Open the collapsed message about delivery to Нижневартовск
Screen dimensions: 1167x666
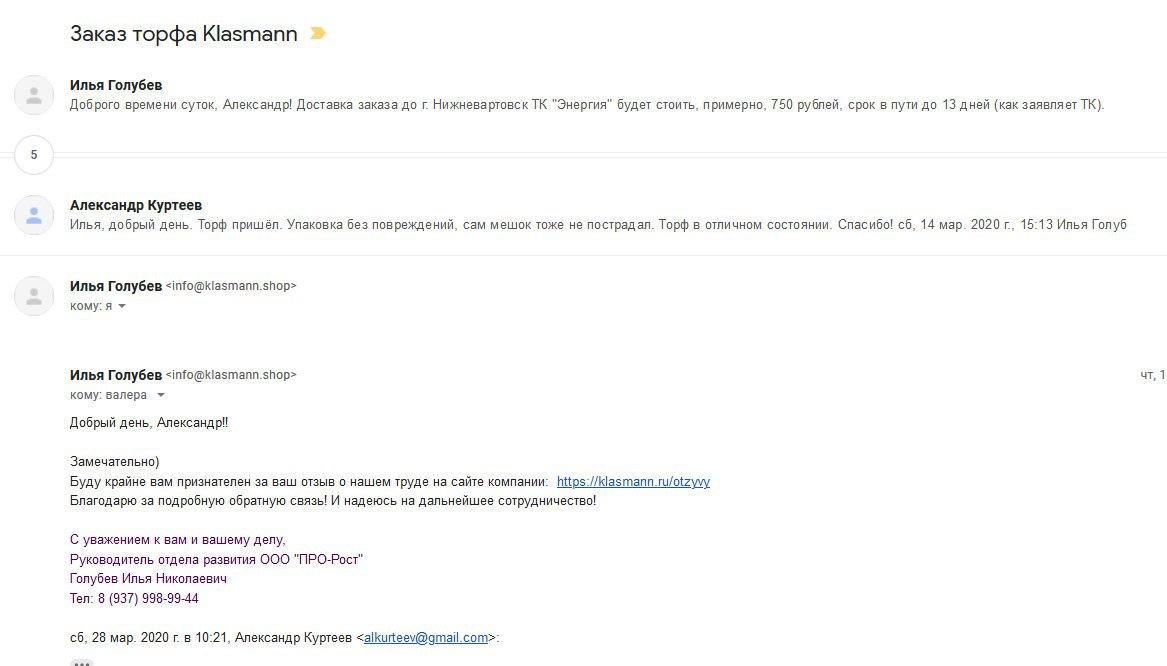click(586, 105)
